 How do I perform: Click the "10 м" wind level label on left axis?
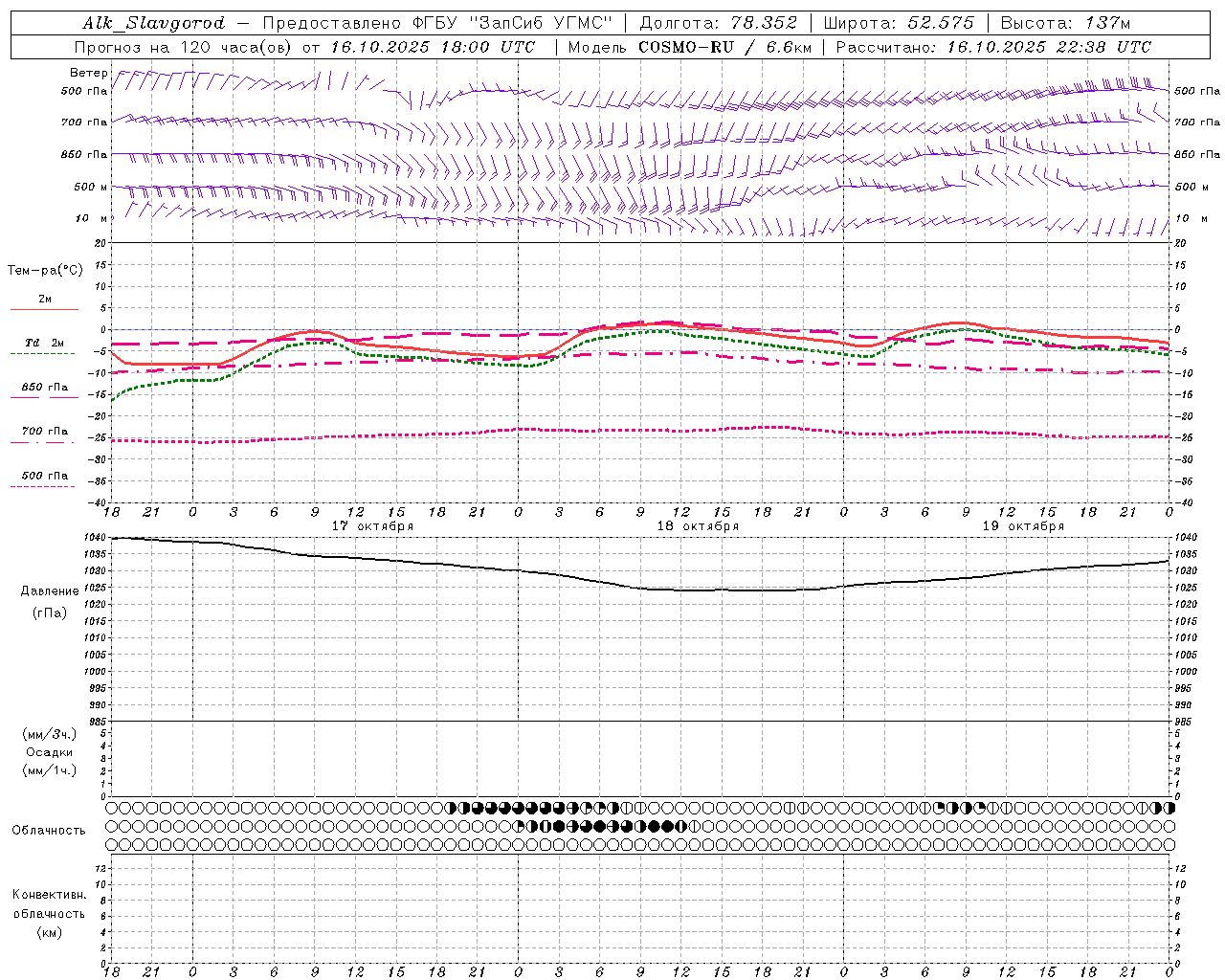coord(91,218)
